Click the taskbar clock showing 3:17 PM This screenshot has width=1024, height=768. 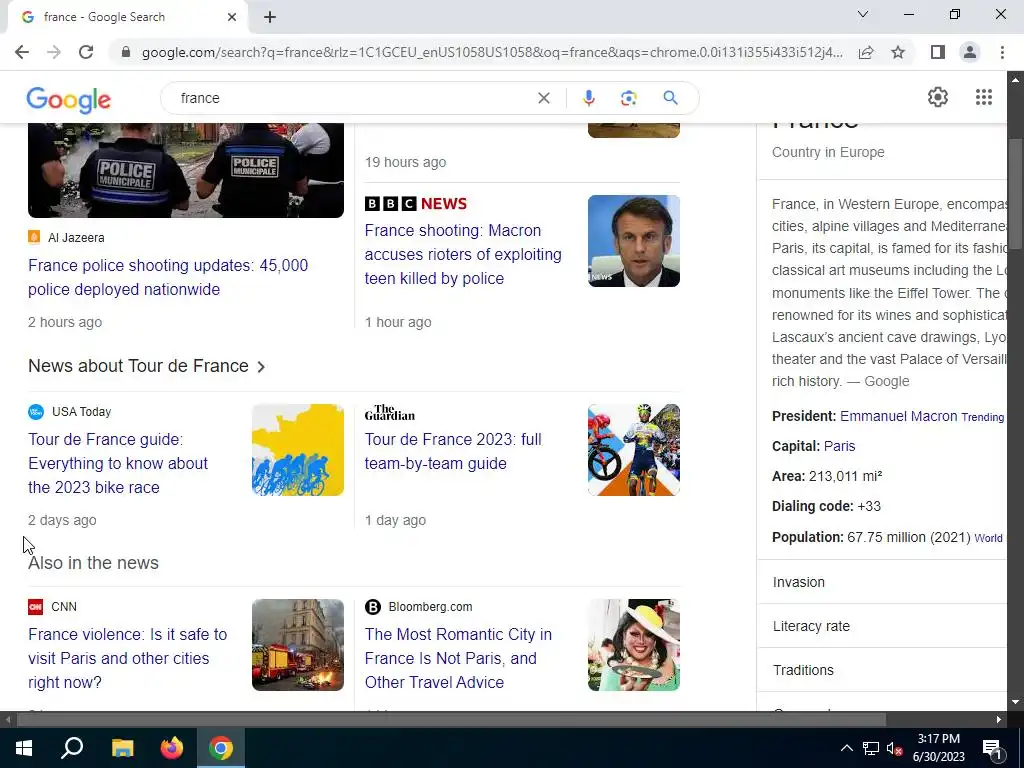tap(938, 748)
